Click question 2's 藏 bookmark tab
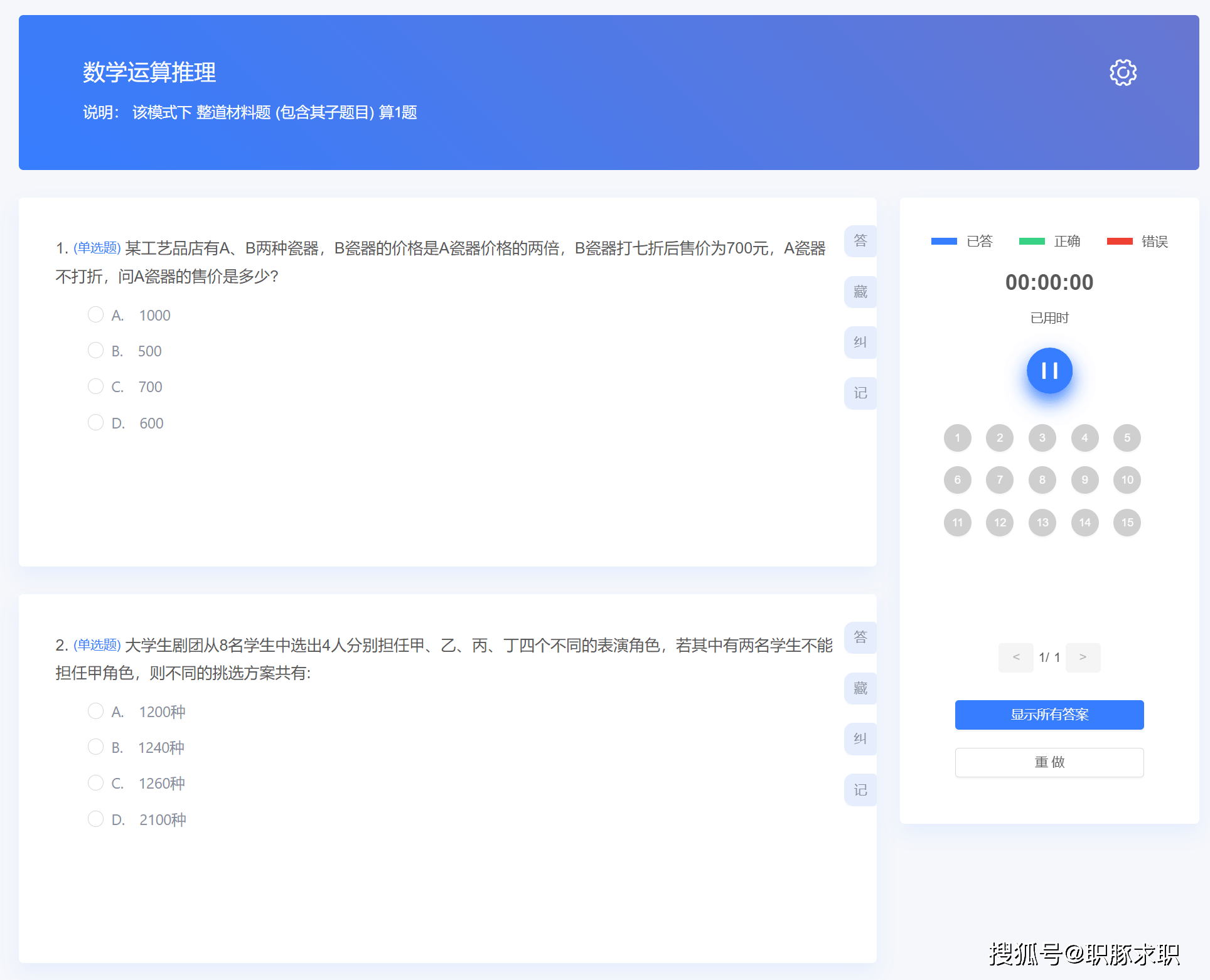This screenshot has height=980, width=1210. (x=860, y=688)
